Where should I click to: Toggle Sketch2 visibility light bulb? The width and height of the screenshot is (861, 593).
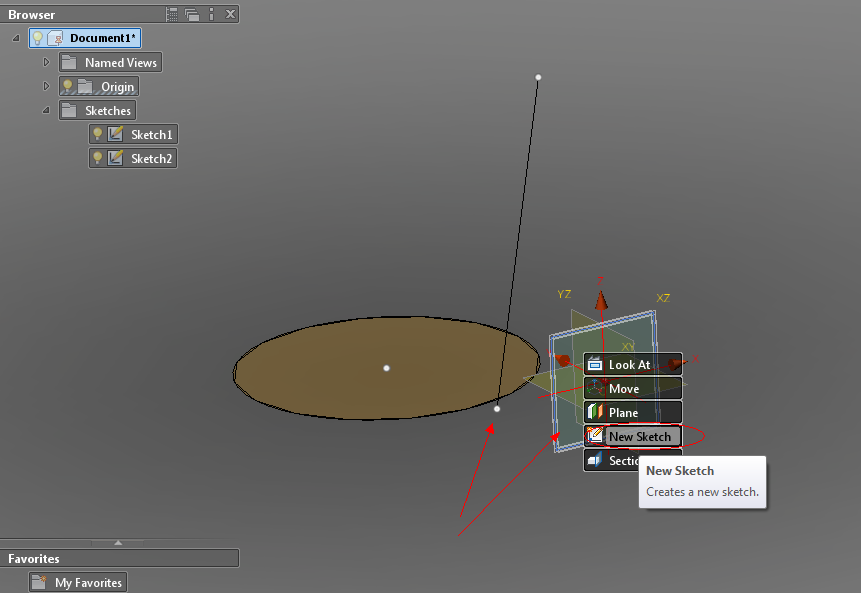coord(97,158)
